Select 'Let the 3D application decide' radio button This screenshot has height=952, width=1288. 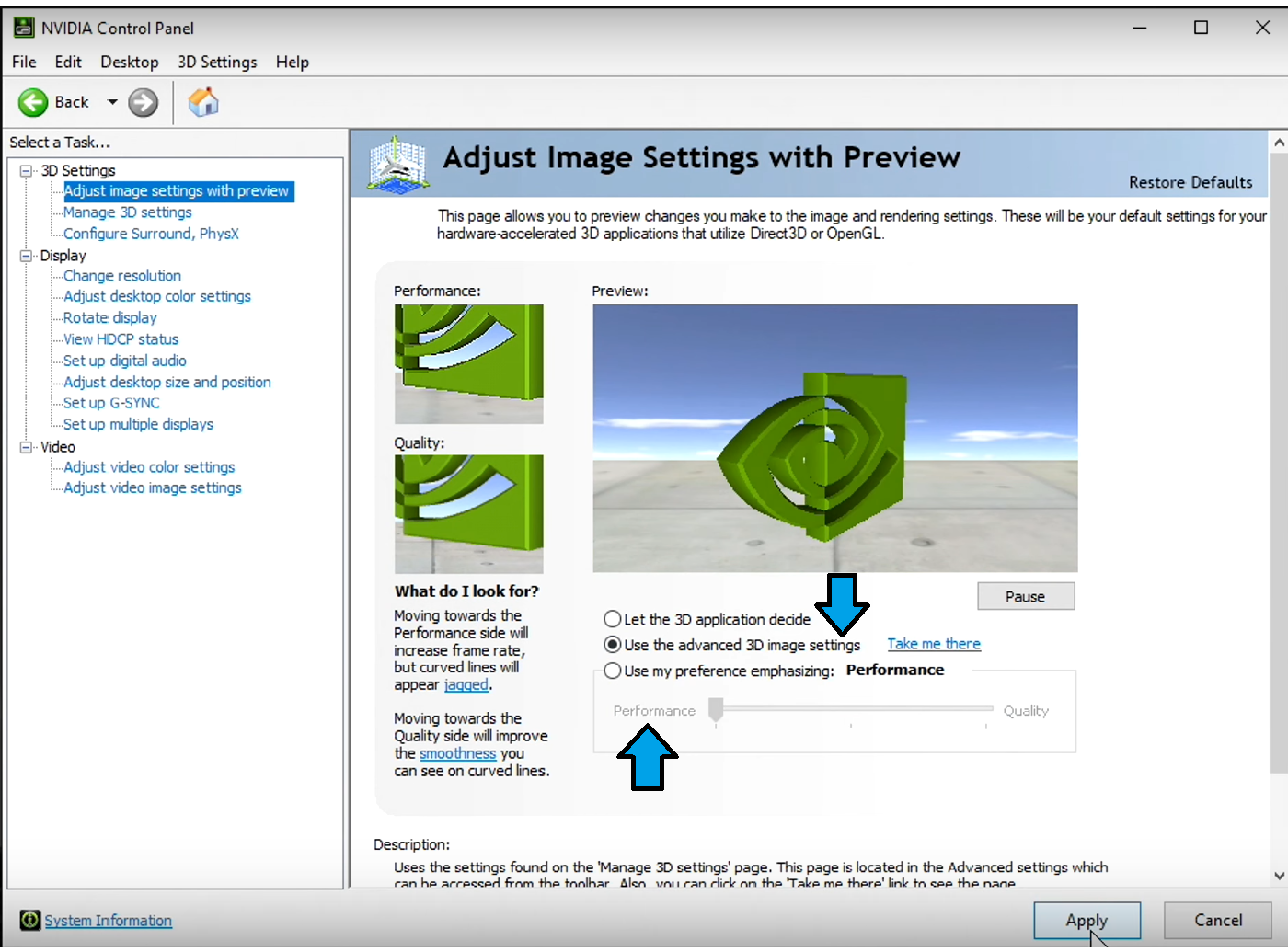click(x=613, y=619)
